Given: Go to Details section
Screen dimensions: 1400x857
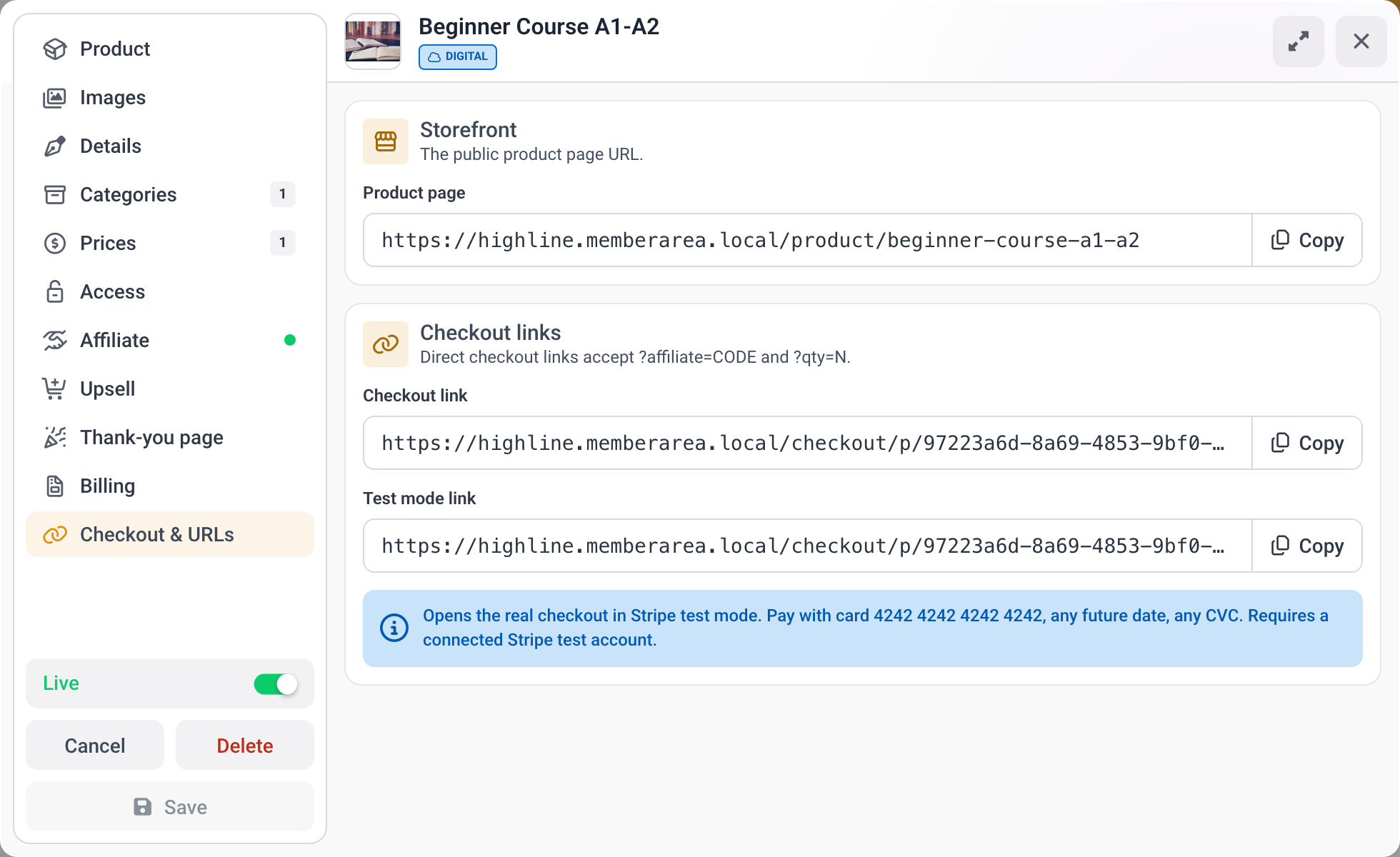Looking at the screenshot, I should click(x=170, y=146).
